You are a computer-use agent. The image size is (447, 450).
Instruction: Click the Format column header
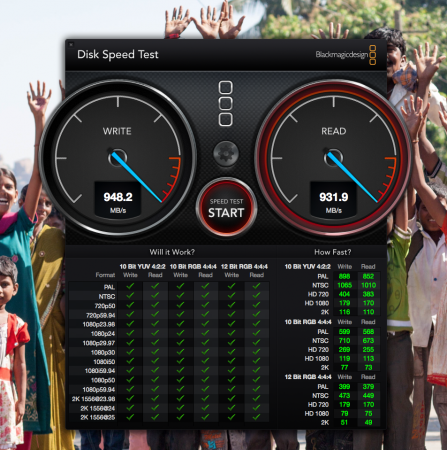[105, 275]
